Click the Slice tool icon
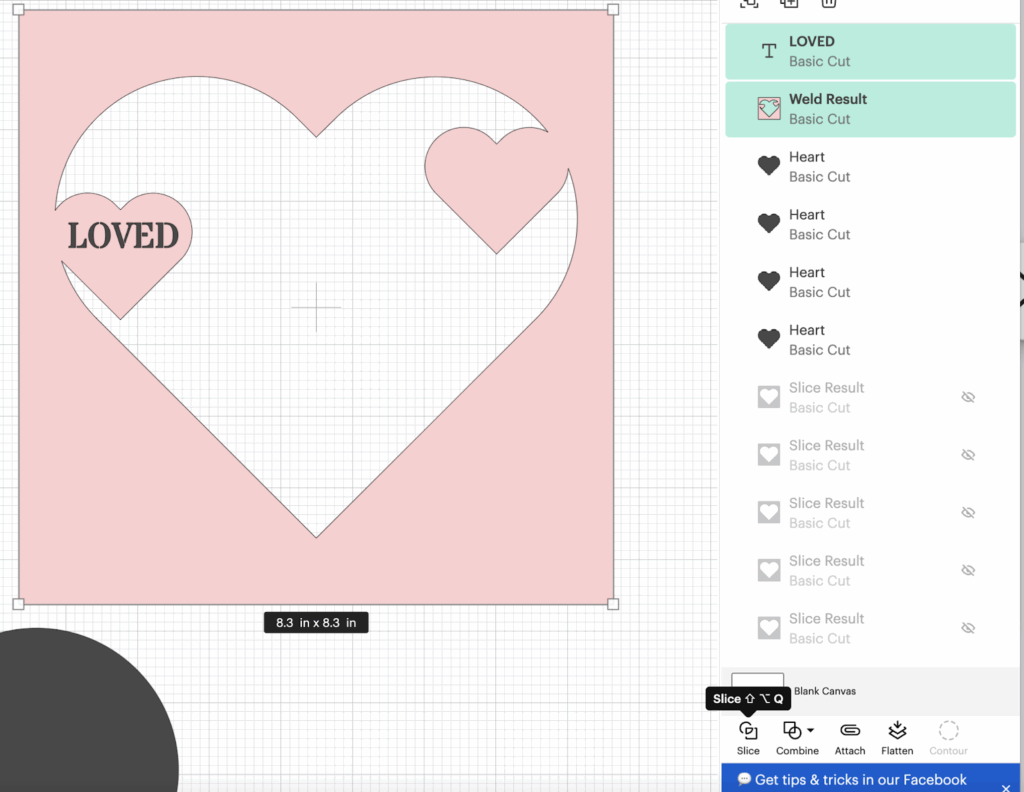 coord(748,730)
